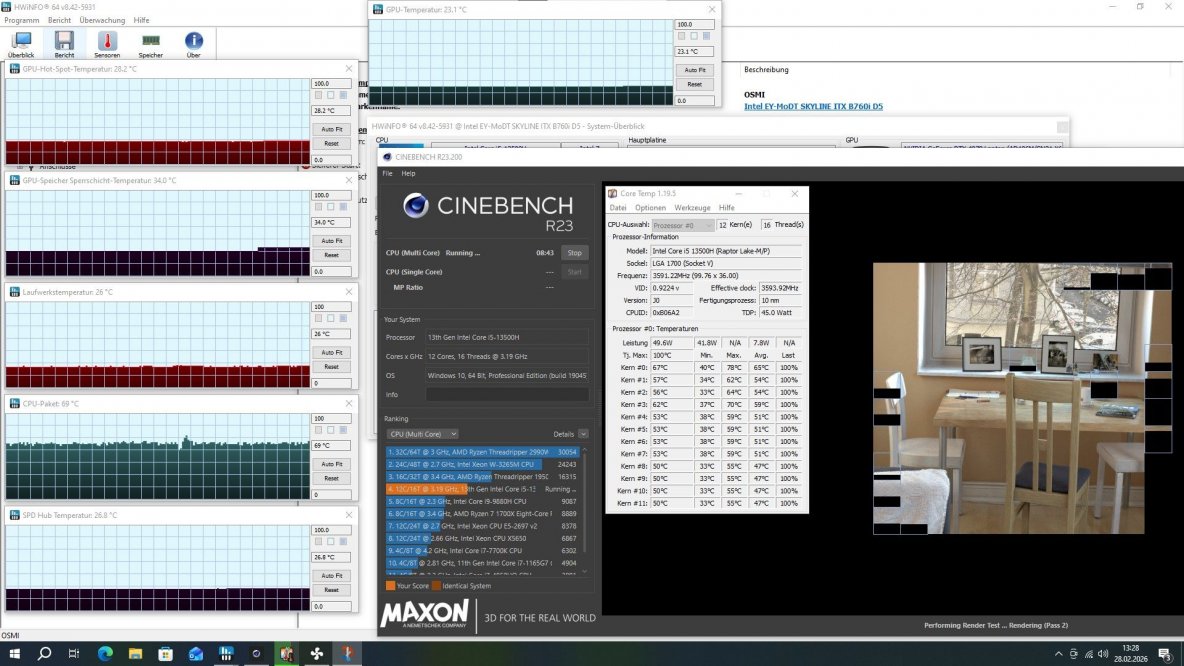Open the Überblick toolbar icon in HWiNFO
Image resolution: width=1184 pixels, height=666 pixels.
[x=21, y=45]
